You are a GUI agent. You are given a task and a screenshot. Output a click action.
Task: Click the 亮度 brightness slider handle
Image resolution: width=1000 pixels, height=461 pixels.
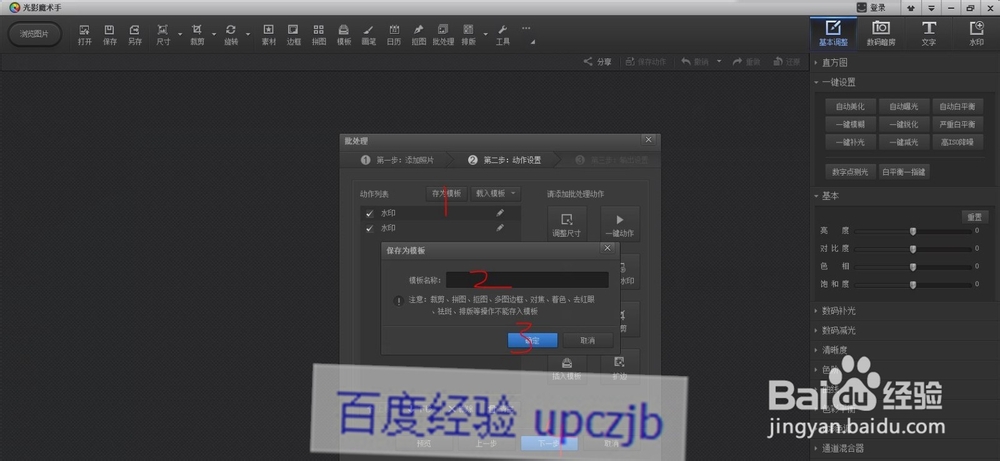[x=913, y=231]
